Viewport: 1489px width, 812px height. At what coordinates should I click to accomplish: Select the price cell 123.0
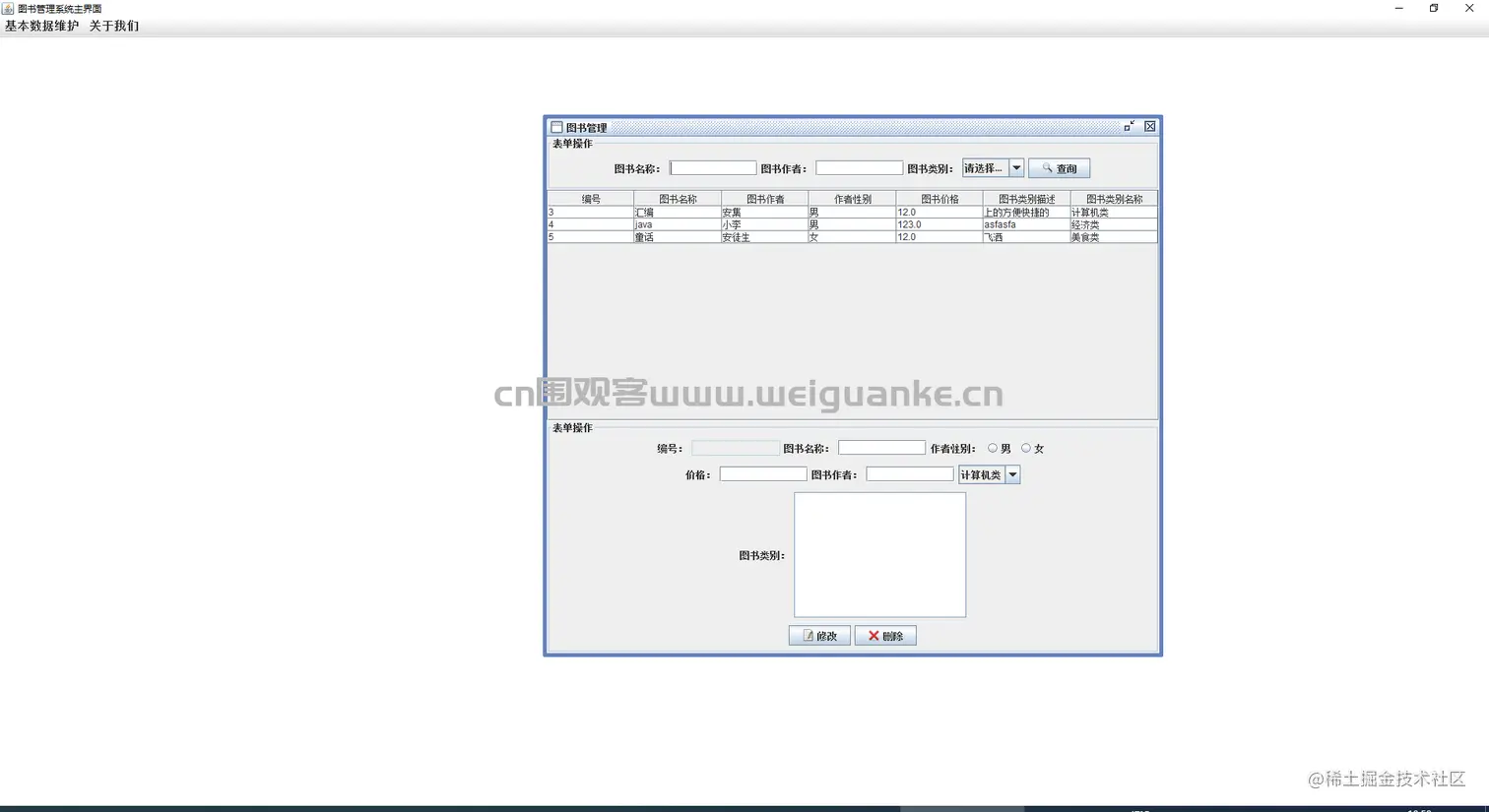(x=939, y=224)
